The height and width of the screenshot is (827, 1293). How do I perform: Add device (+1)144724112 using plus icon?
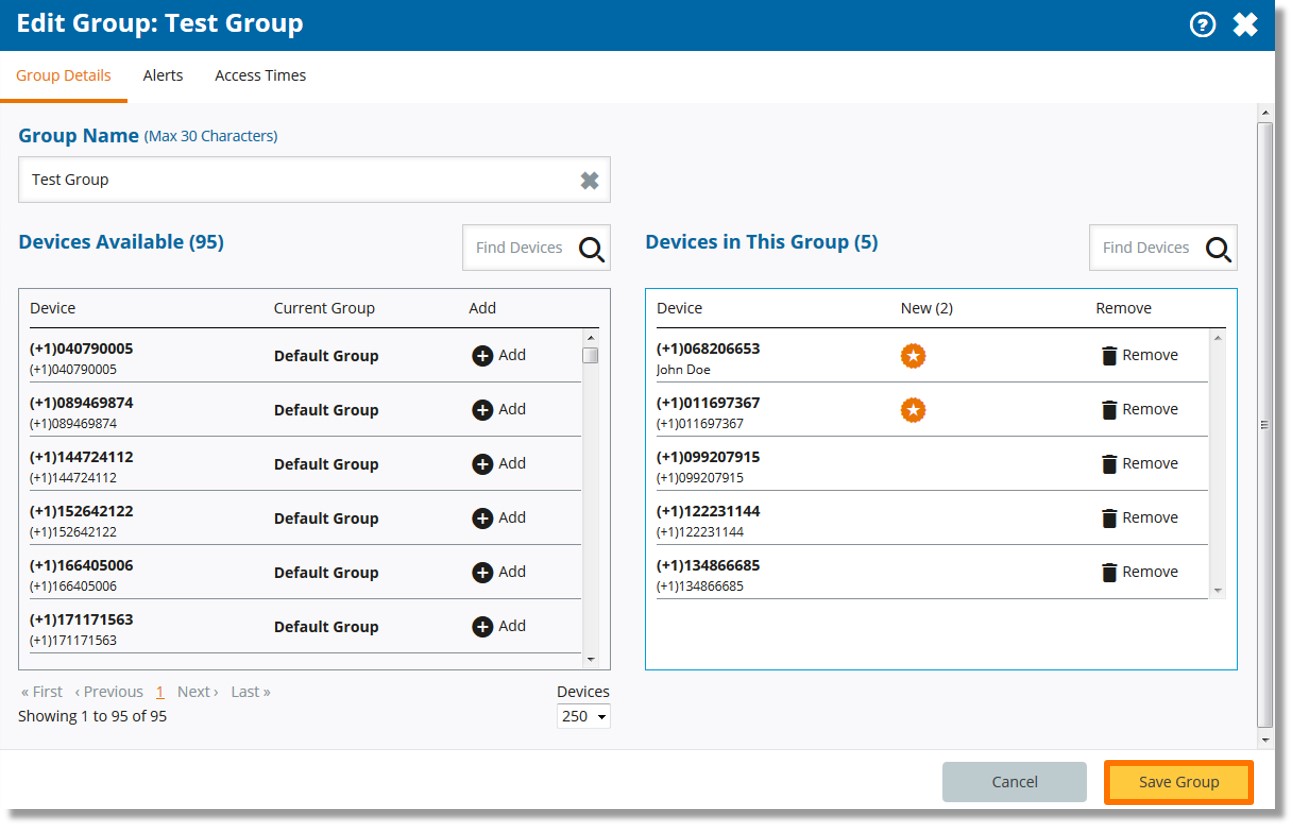(x=482, y=463)
